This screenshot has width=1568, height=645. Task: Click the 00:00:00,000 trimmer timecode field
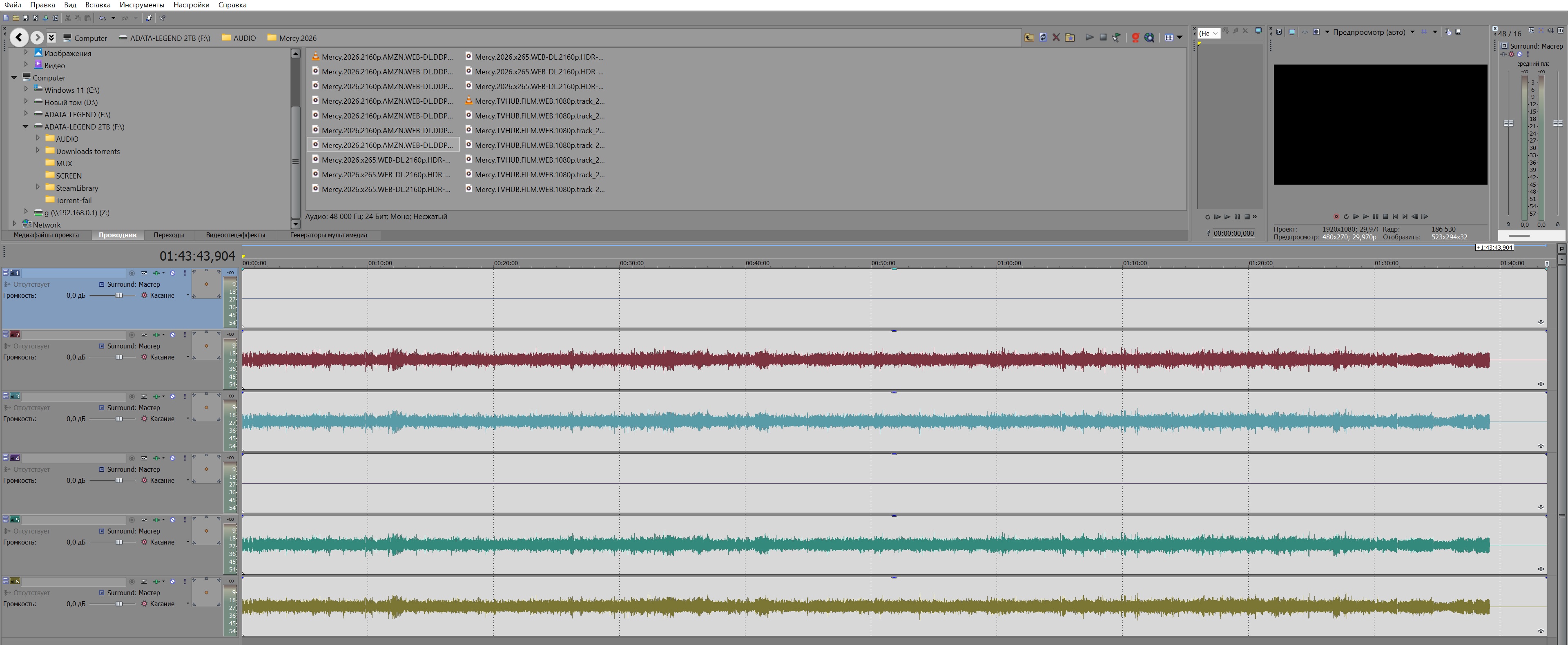(1233, 233)
